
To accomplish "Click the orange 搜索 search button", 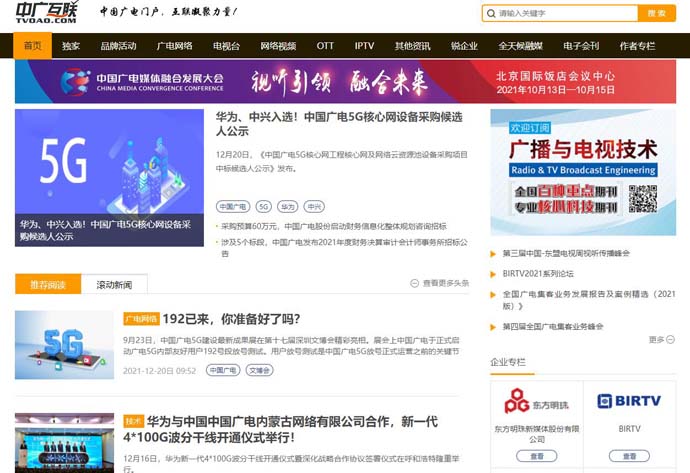I will [x=657, y=13].
